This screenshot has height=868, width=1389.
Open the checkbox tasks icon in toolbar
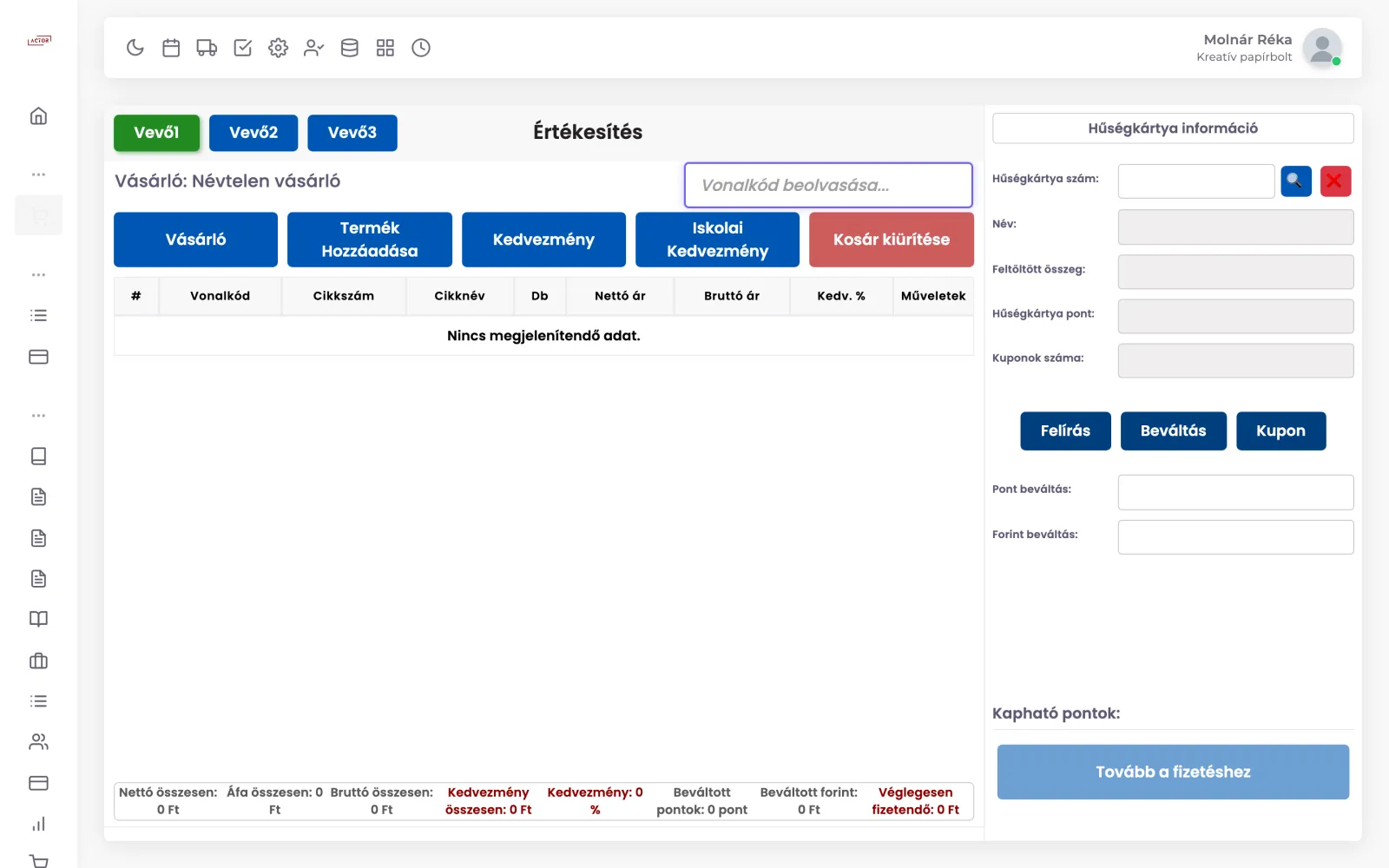coord(243,48)
